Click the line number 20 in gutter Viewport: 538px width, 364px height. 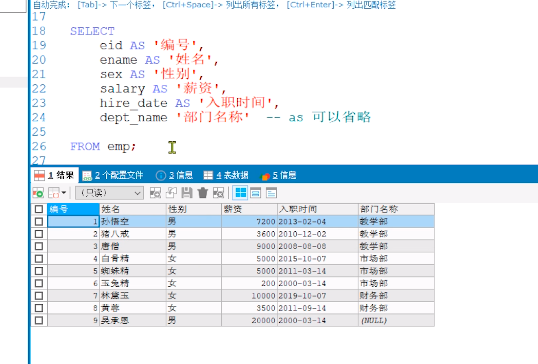(x=39, y=60)
